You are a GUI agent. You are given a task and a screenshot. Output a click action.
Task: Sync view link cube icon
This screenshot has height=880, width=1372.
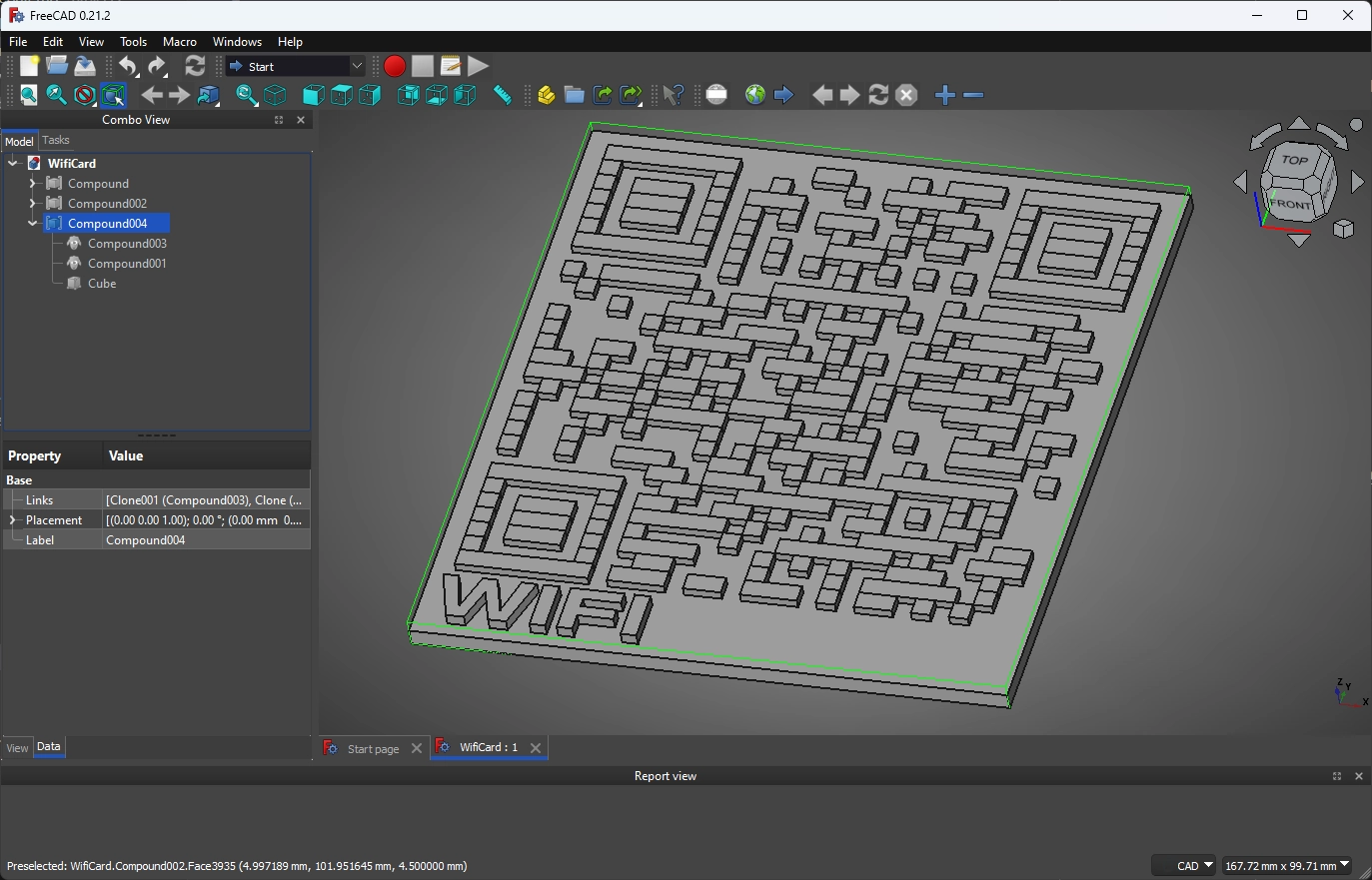click(x=208, y=95)
